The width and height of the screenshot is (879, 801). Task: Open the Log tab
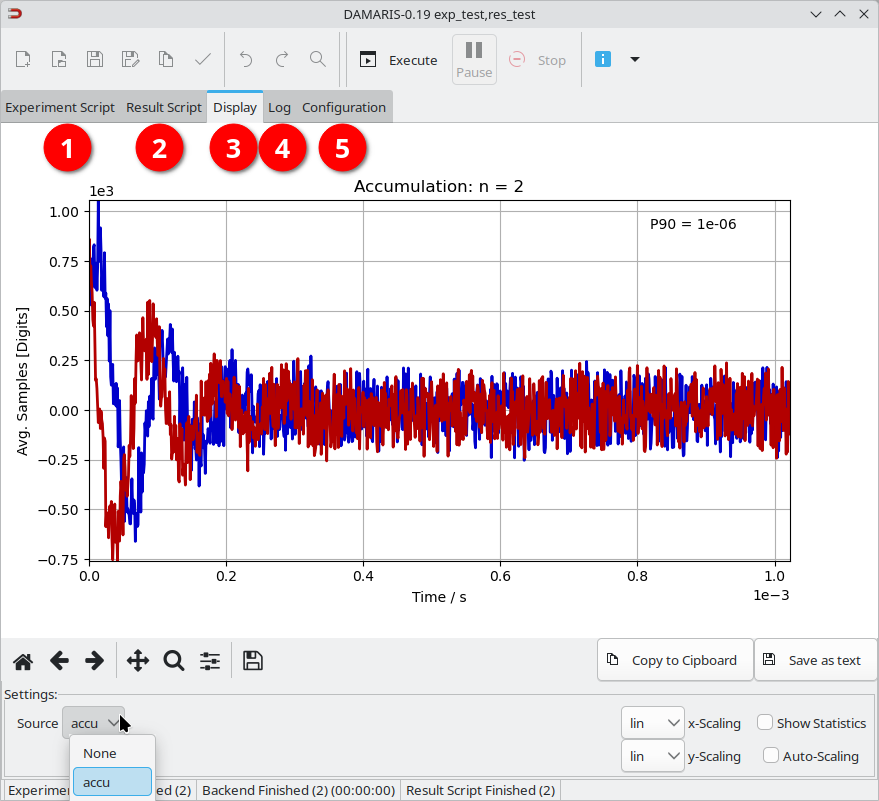tap(279, 107)
